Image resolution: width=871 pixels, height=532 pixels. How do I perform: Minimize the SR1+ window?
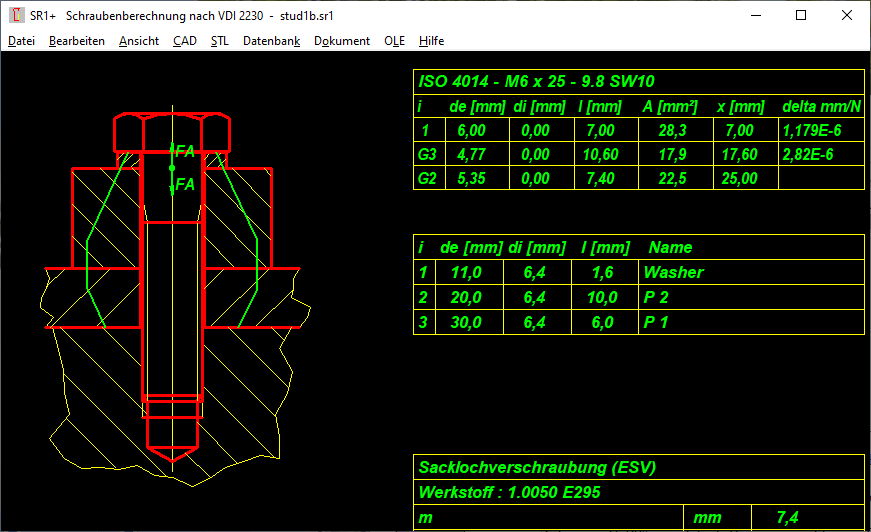[756, 15]
